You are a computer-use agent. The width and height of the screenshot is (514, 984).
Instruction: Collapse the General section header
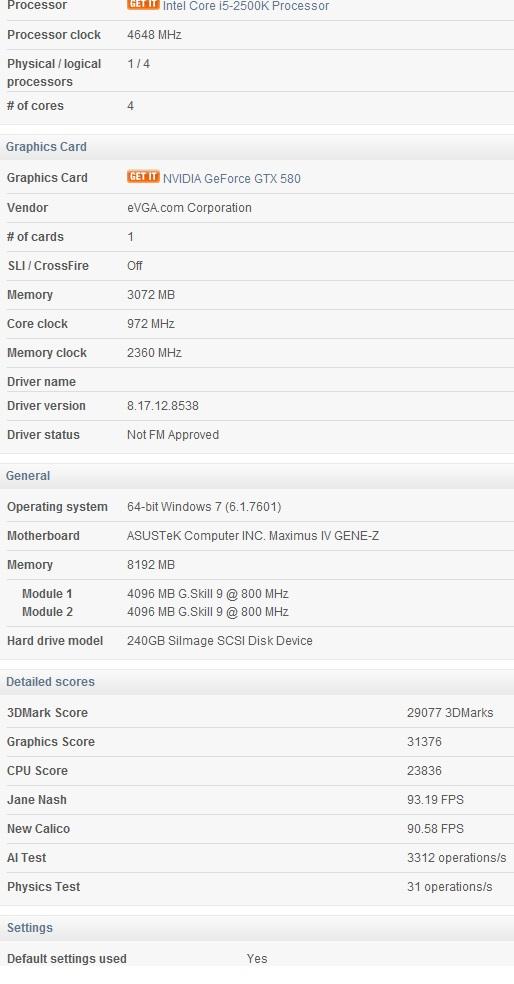pos(257,476)
